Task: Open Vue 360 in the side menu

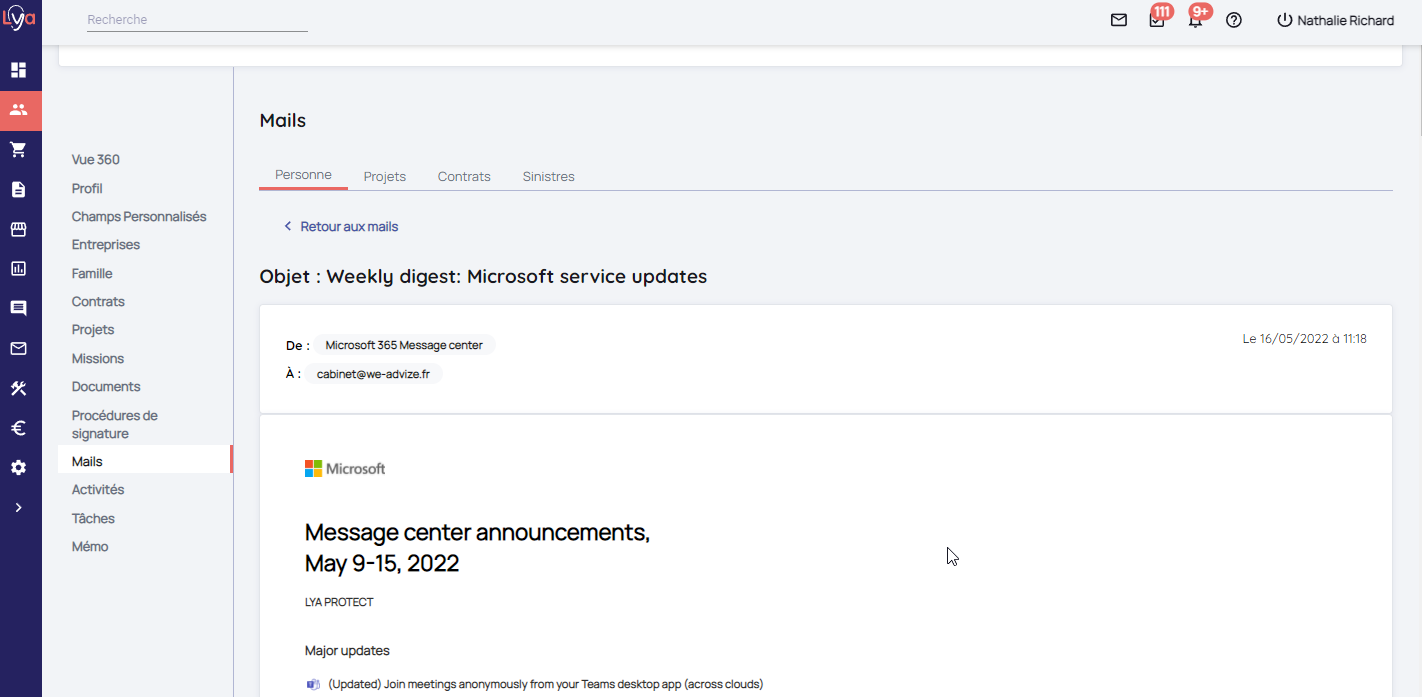Action: click(96, 160)
